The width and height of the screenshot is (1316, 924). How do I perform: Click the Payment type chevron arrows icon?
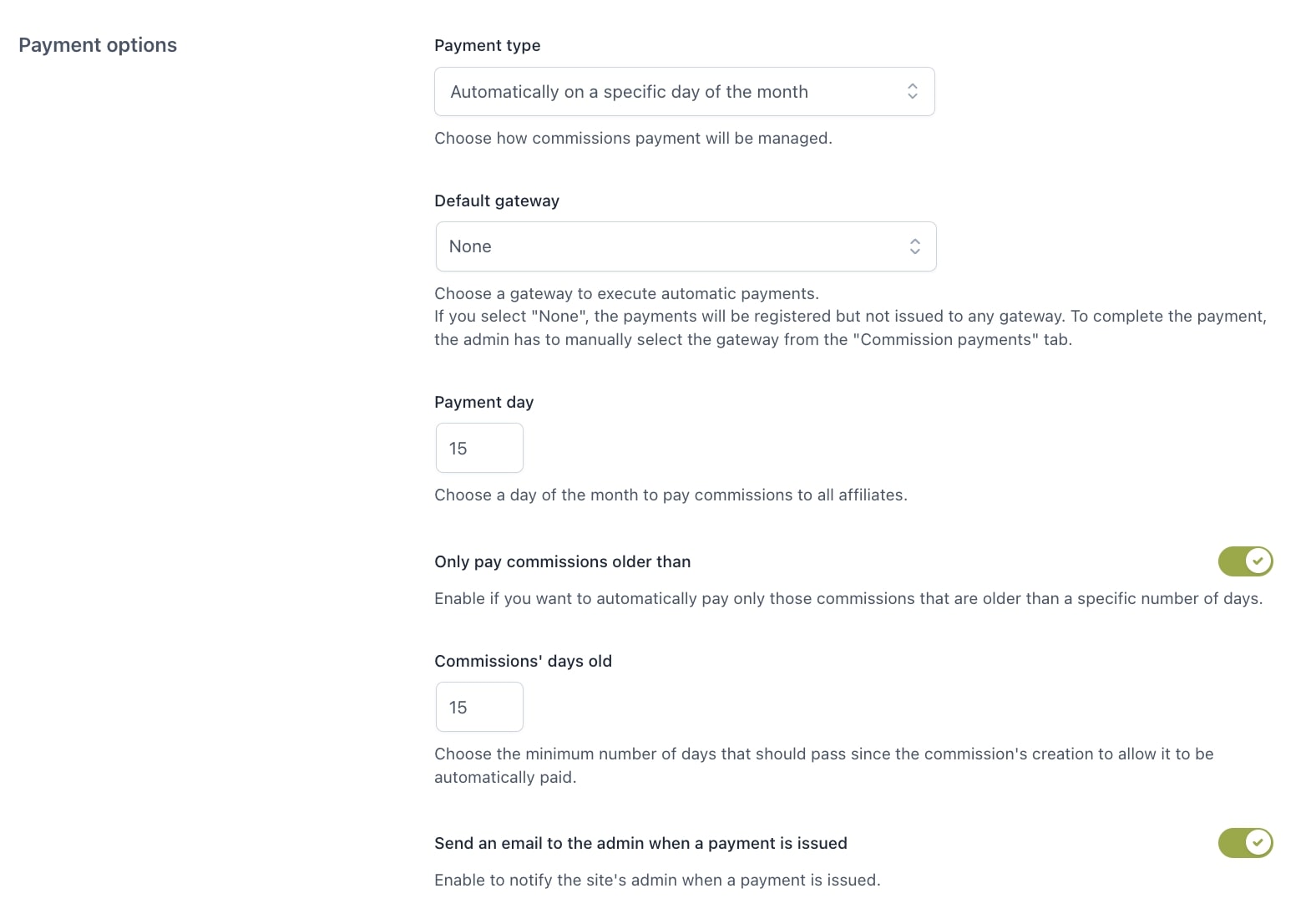pos(912,92)
